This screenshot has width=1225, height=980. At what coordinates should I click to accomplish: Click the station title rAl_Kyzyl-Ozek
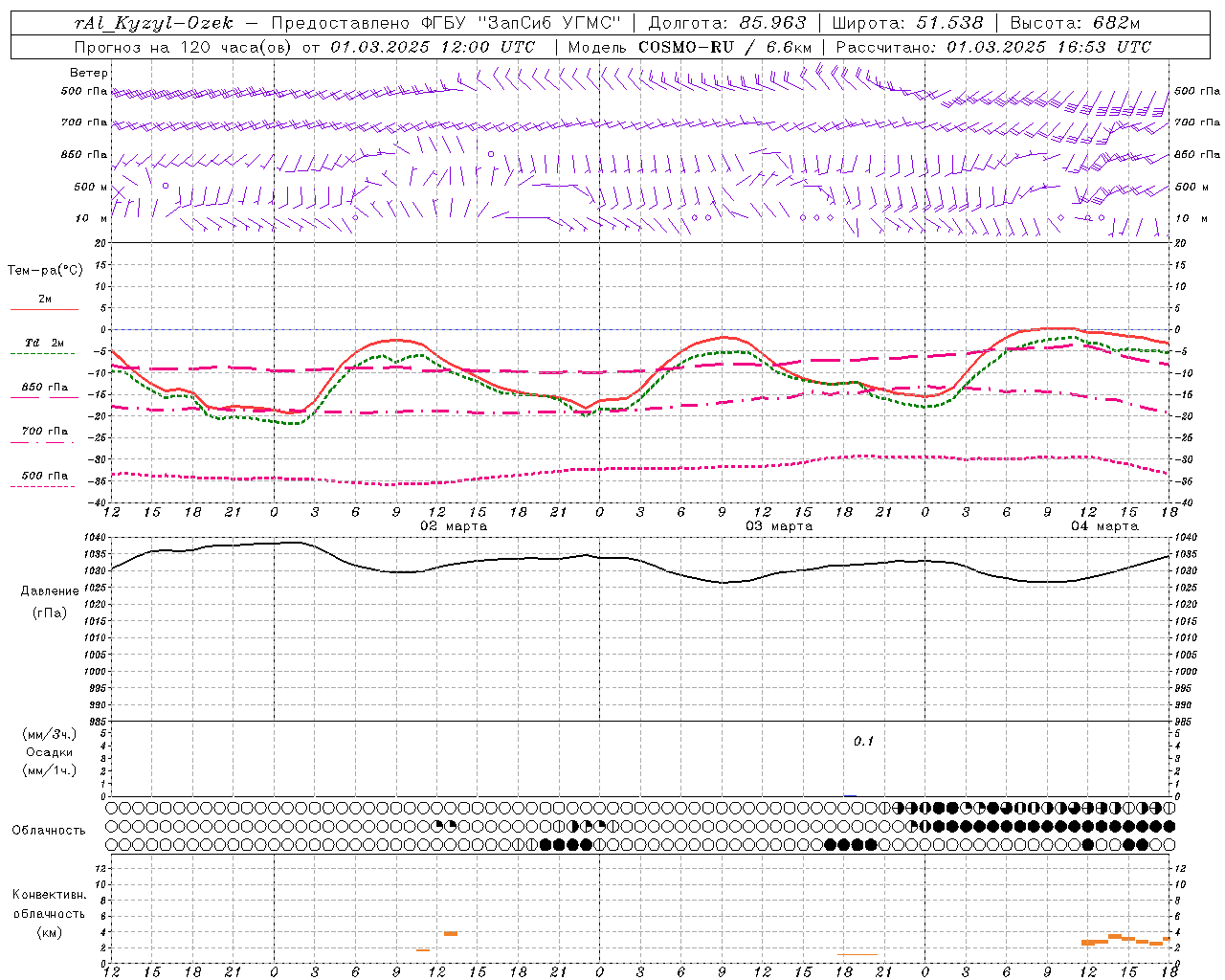153,23
